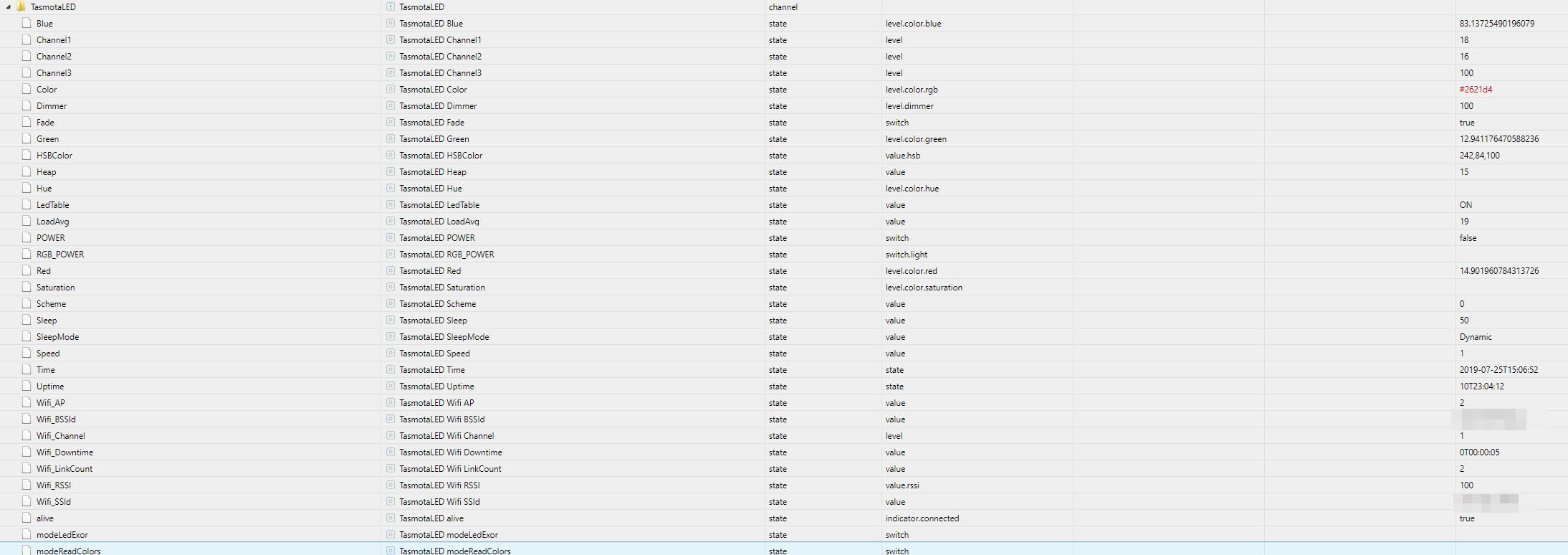The image size is (1568, 555).
Task: Click the name TasmotaLED modeLedExor
Action: (449, 534)
